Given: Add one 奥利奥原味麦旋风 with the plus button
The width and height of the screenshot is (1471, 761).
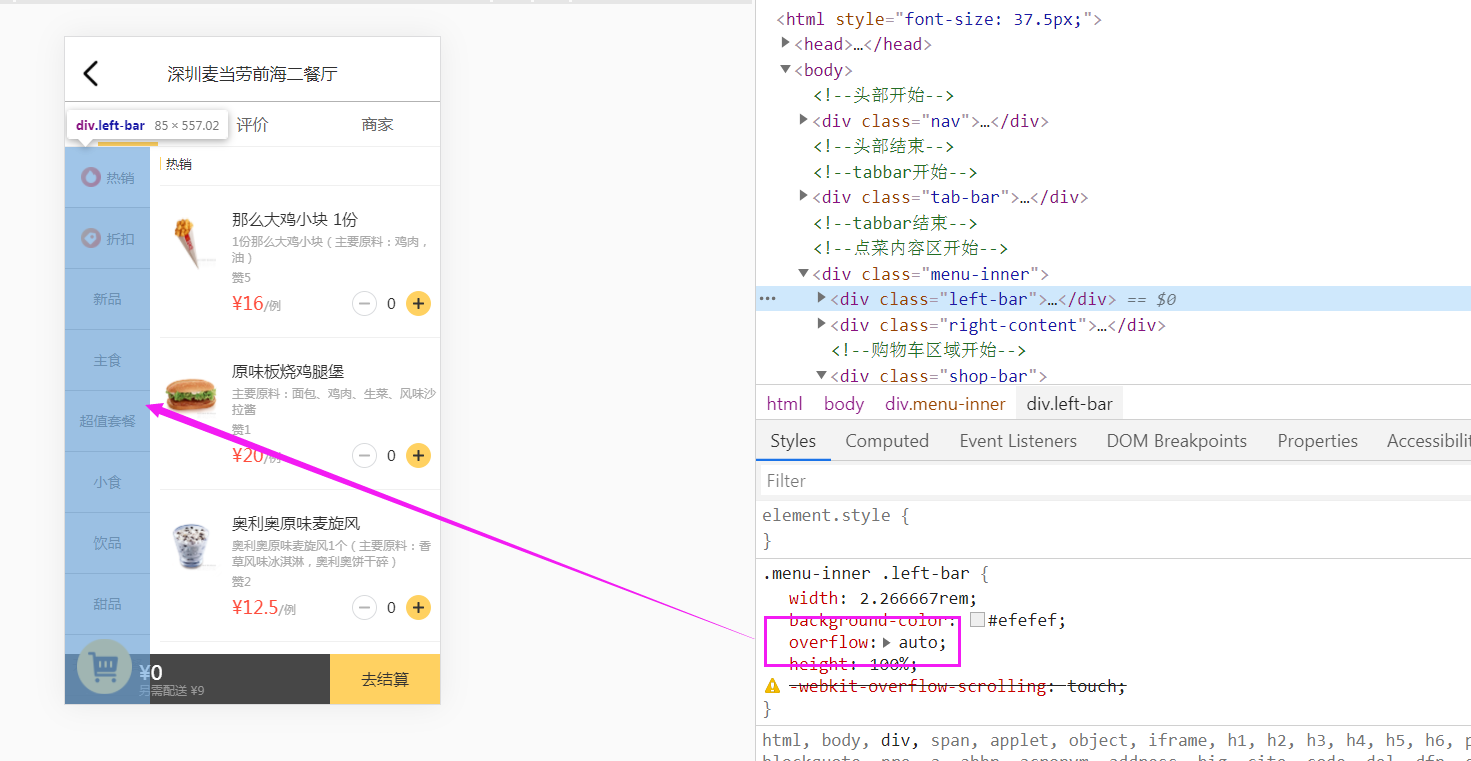Looking at the screenshot, I should [x=418, y=607].
